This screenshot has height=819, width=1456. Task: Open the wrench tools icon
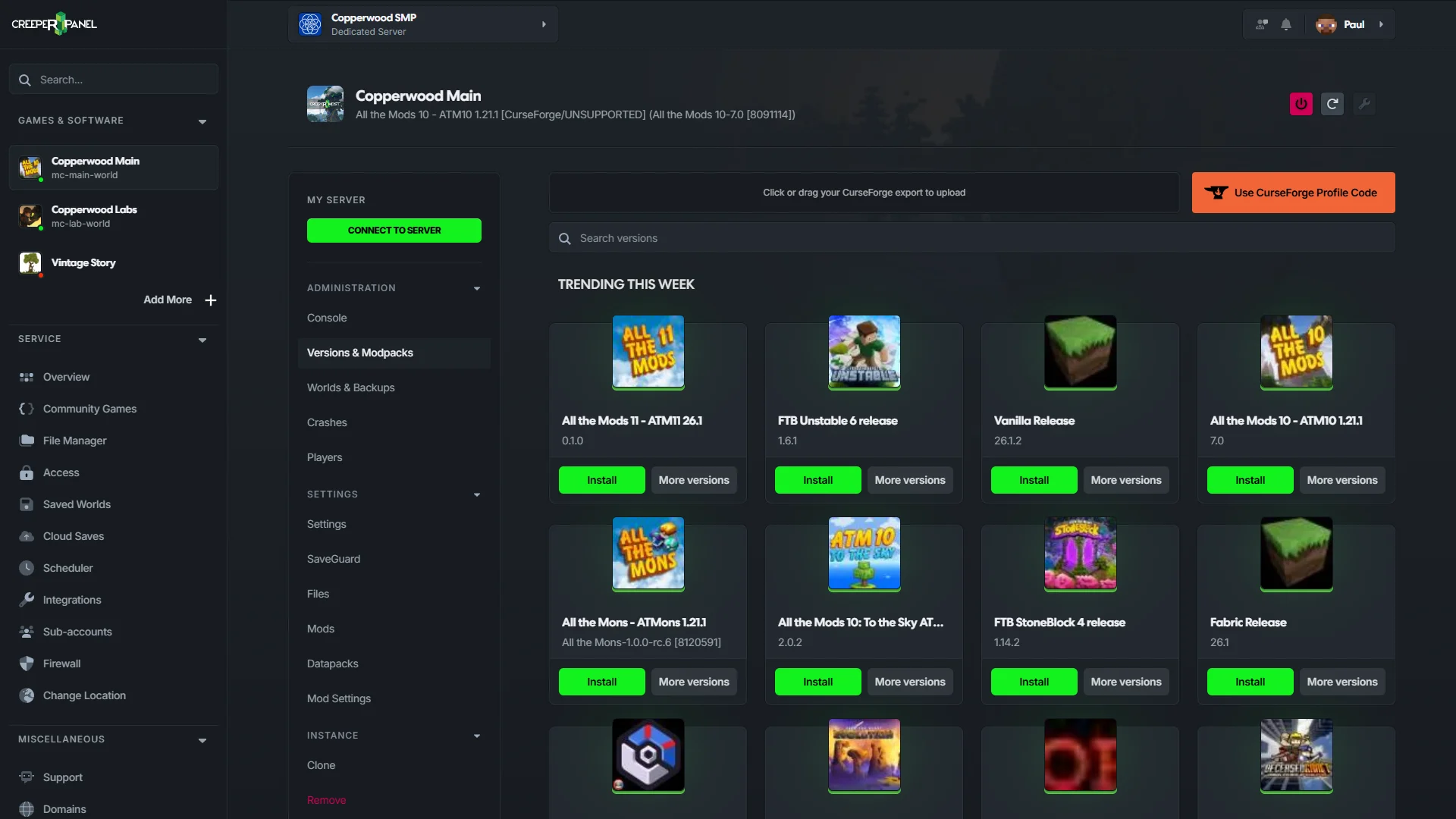(1364, 104)
